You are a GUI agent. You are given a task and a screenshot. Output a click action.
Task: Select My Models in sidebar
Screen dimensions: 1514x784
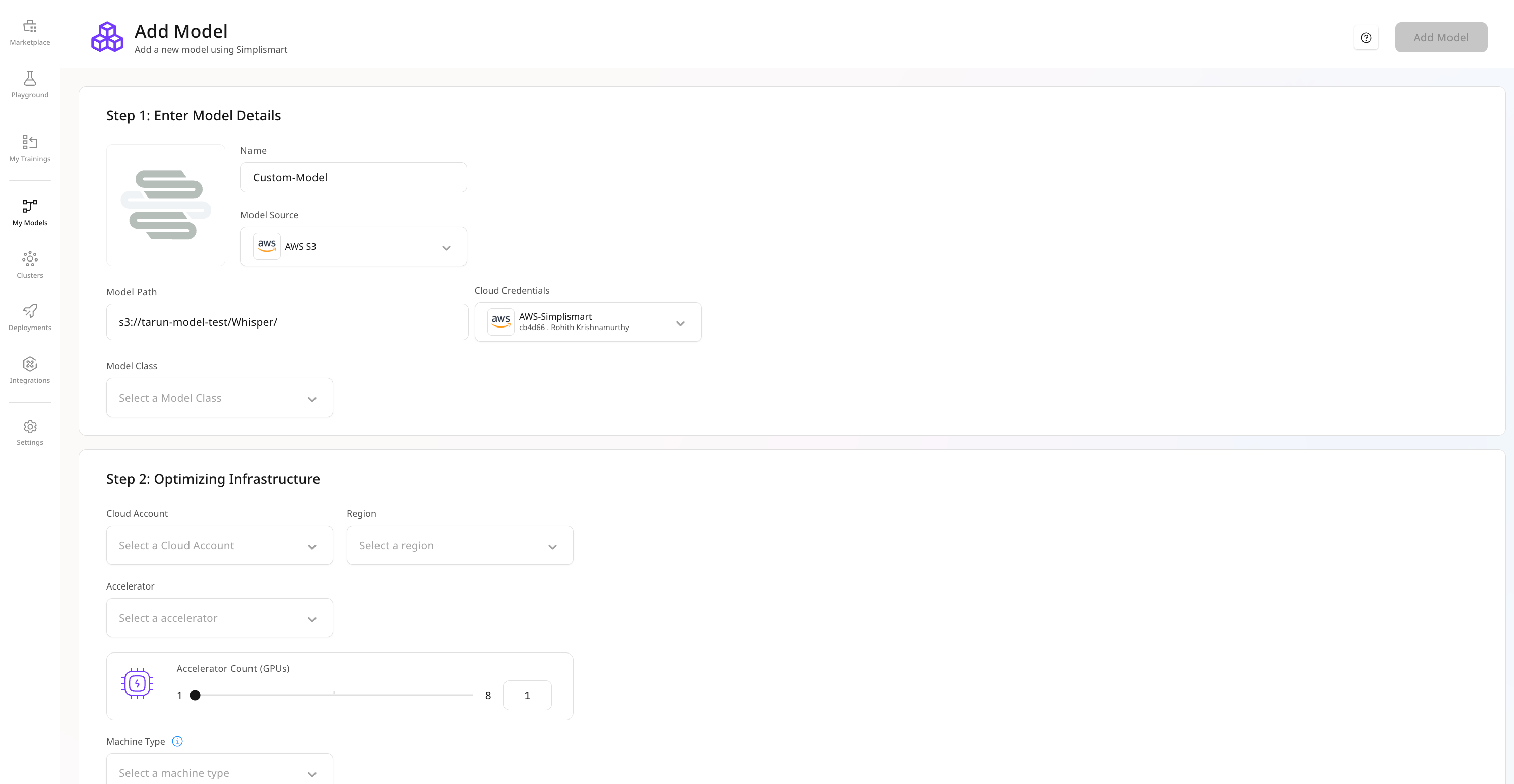(x=29, y=212)
